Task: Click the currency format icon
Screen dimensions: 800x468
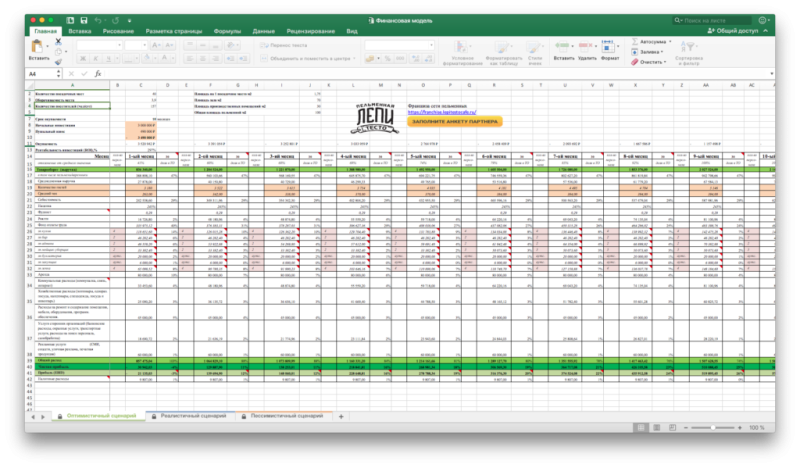Action: pos(370,59)
